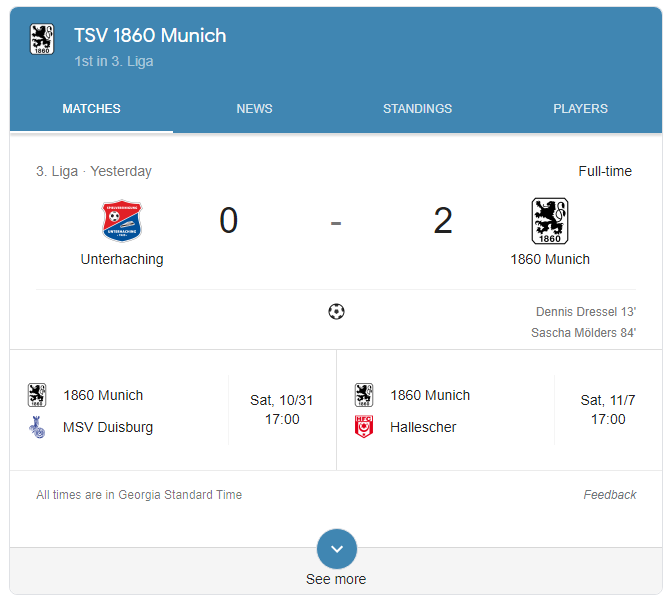Switch to the Standings tab
Screen dimensions: 671x597
pyautogui.click(x=418, y=109)
